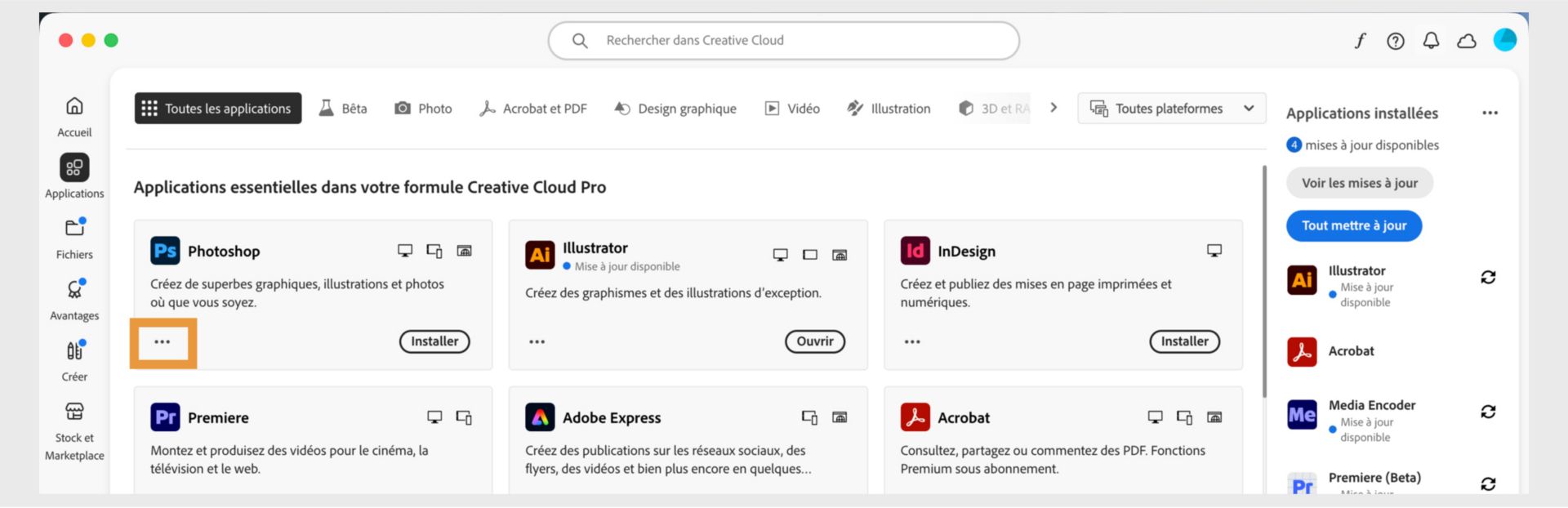Viewport: 1568px width, 508px height.
Task: Update Premiere (Beta) via its refresh icon
Action: click(x=1488, y=483)
